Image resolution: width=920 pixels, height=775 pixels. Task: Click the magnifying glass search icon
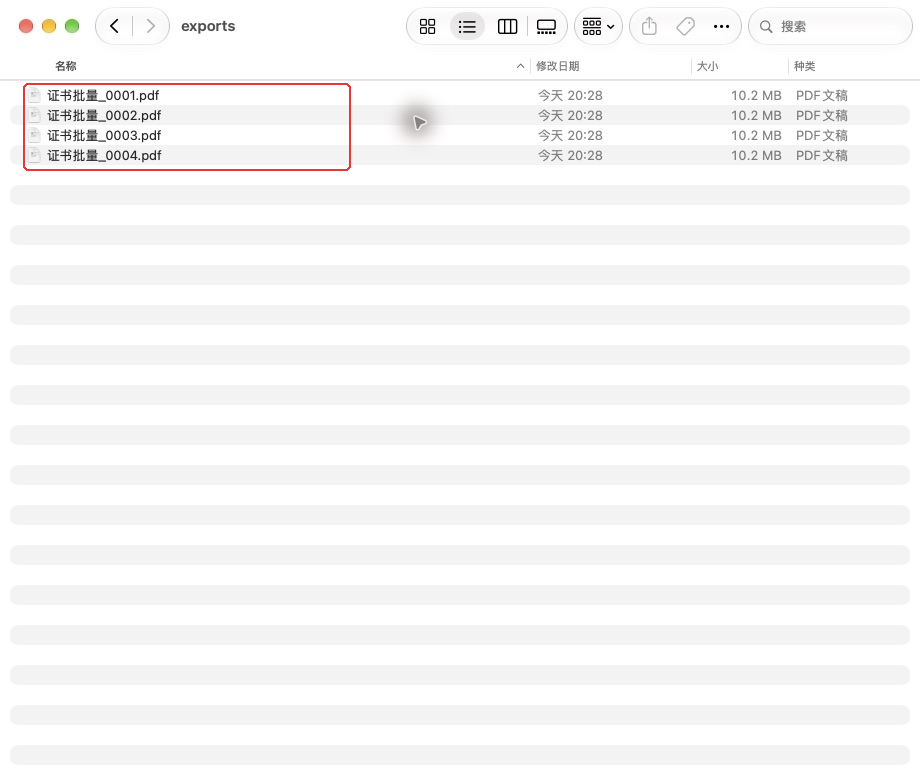(x=766, y=26)
